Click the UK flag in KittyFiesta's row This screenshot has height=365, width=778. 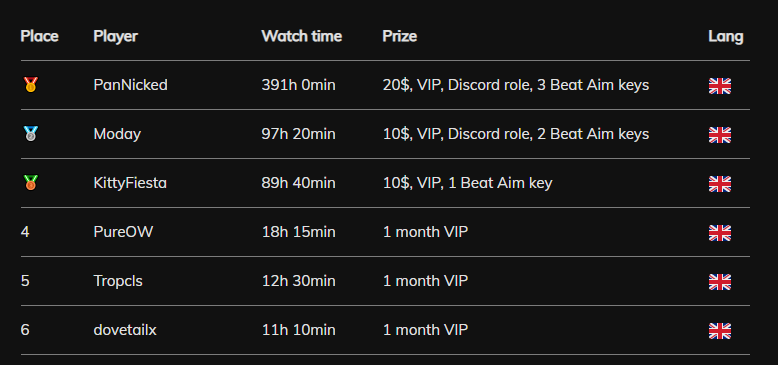[x=719, y=184]
